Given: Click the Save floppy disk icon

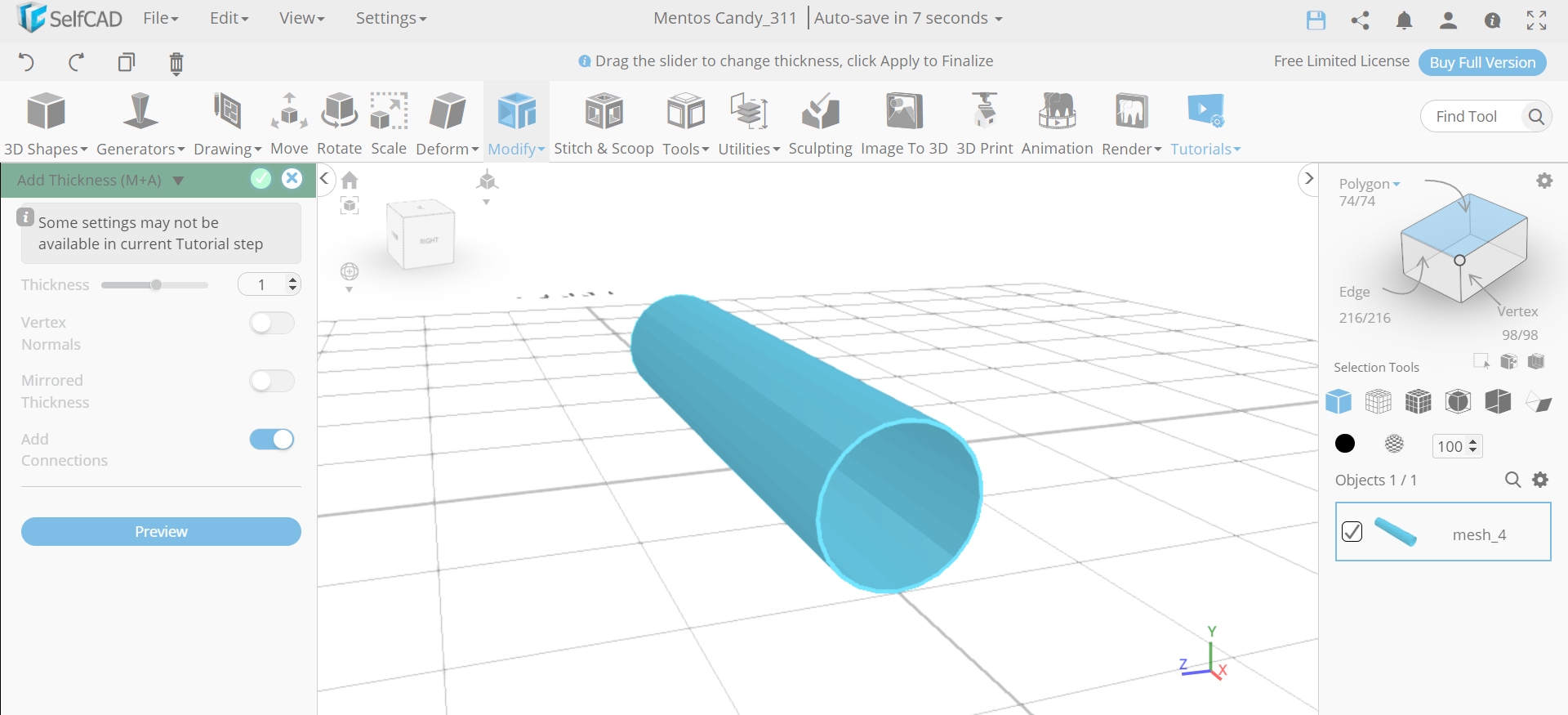Looking at the screenshot, I should pos(1316,20).
